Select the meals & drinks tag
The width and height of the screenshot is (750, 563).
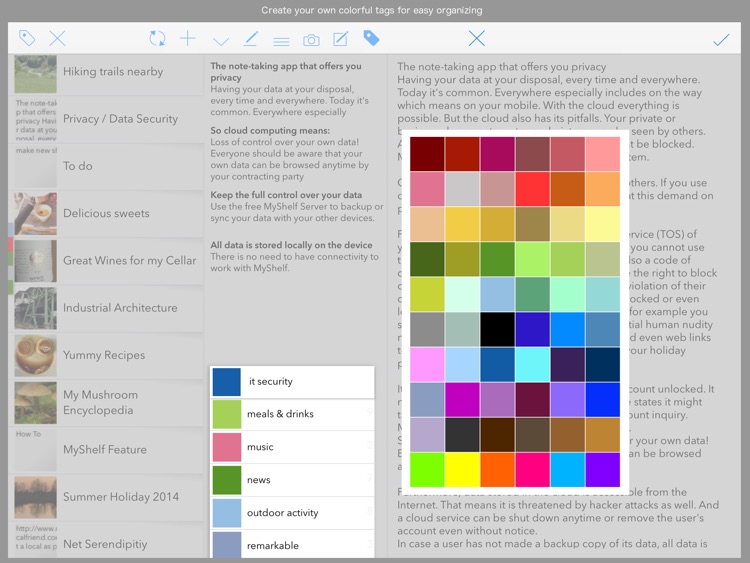[292, 414]
